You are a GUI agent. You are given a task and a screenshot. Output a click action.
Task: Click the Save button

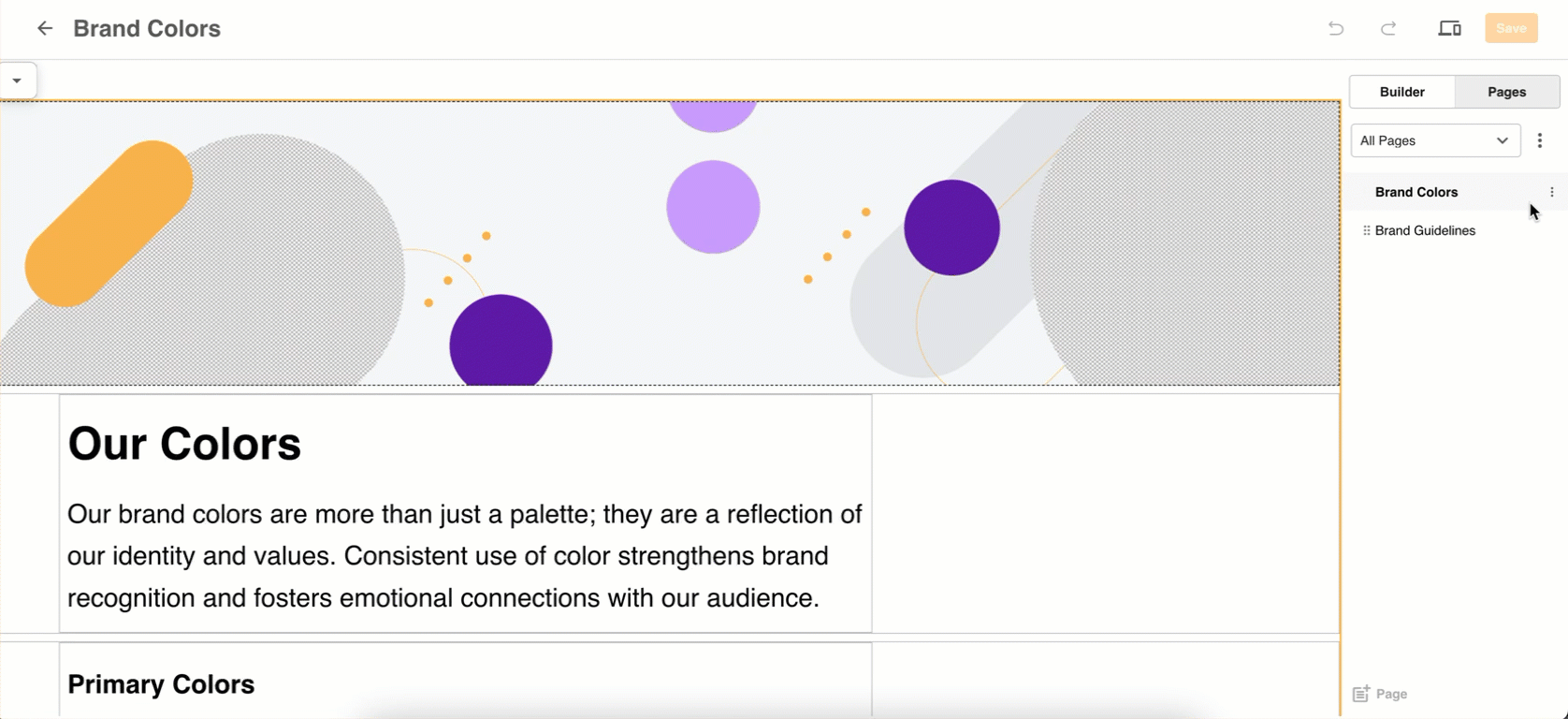click(x=1511, y=28)
